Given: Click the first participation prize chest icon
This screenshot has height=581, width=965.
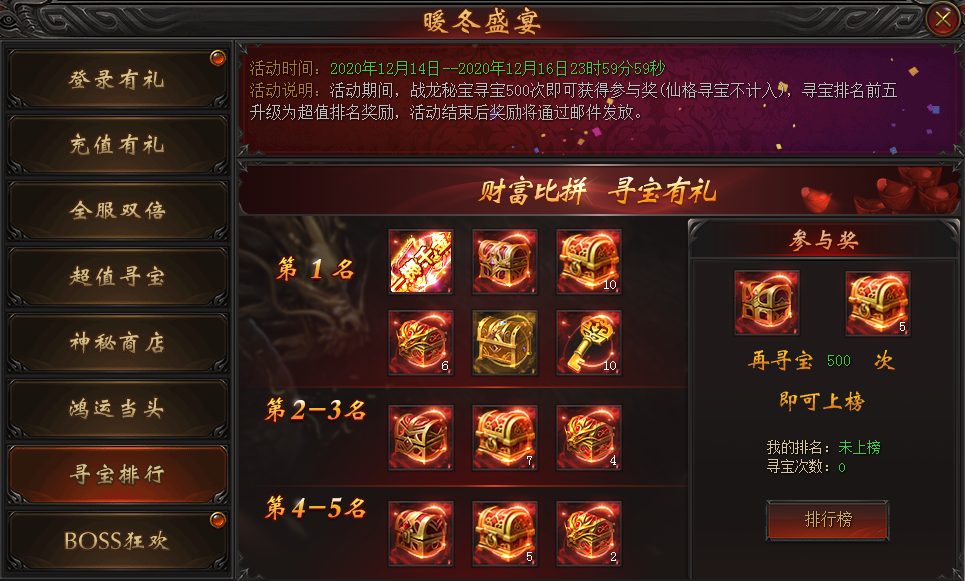Looking at the screenshot, I should tap(767, 303).
